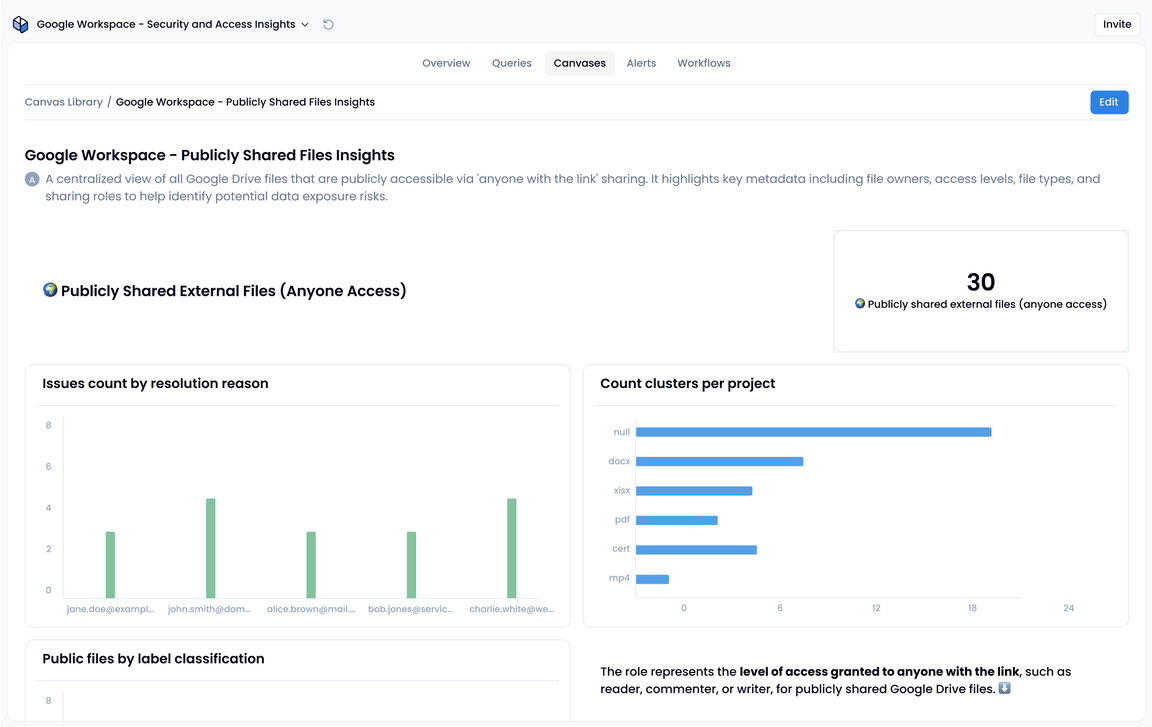Click the 'docx' category label
1152x727 pixels.
point(619,461)
